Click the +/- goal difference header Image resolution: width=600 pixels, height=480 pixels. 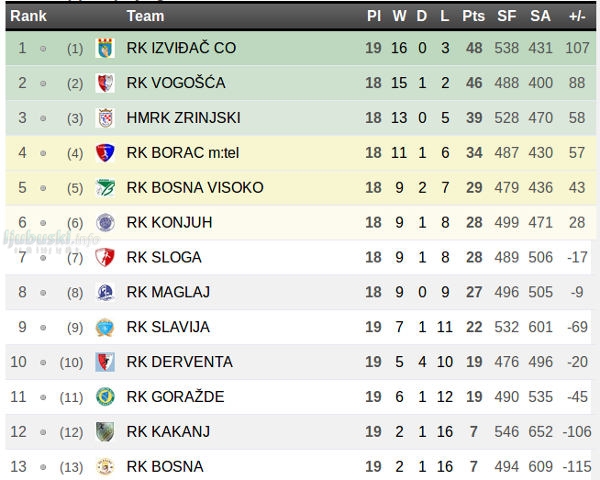[577, 16]
